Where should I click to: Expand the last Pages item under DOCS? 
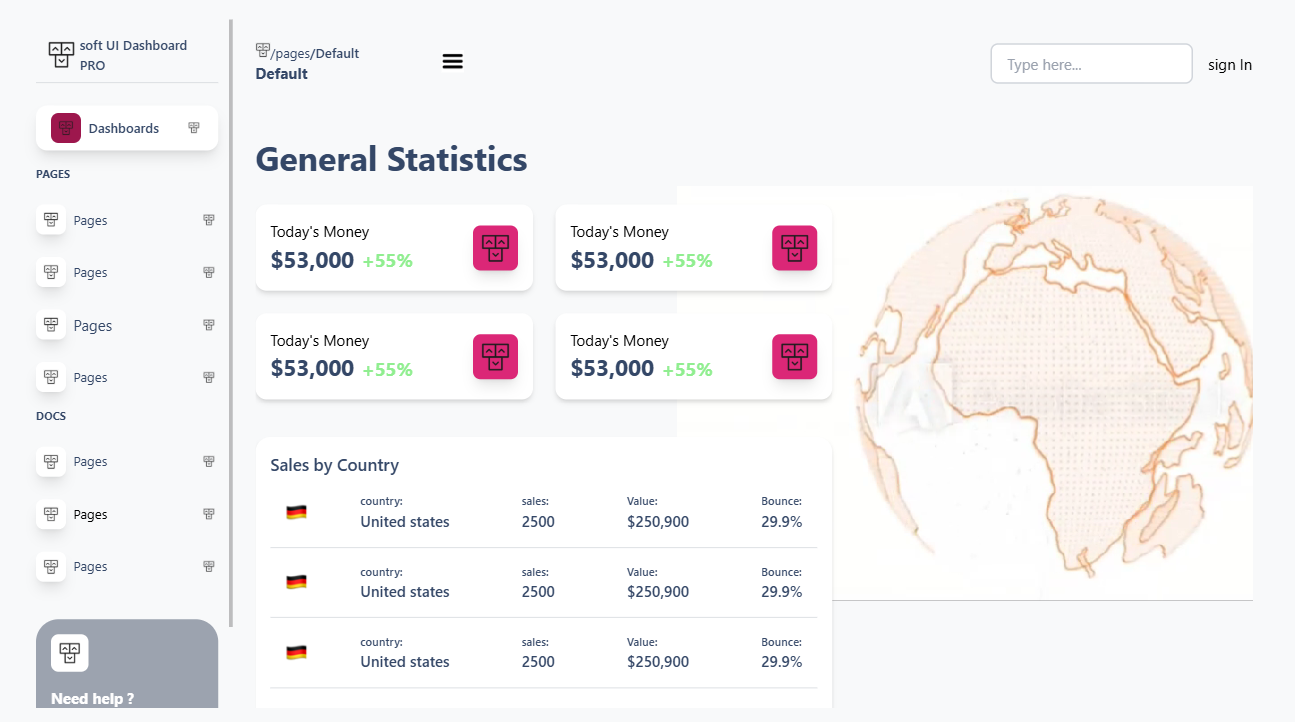point(209,566)
